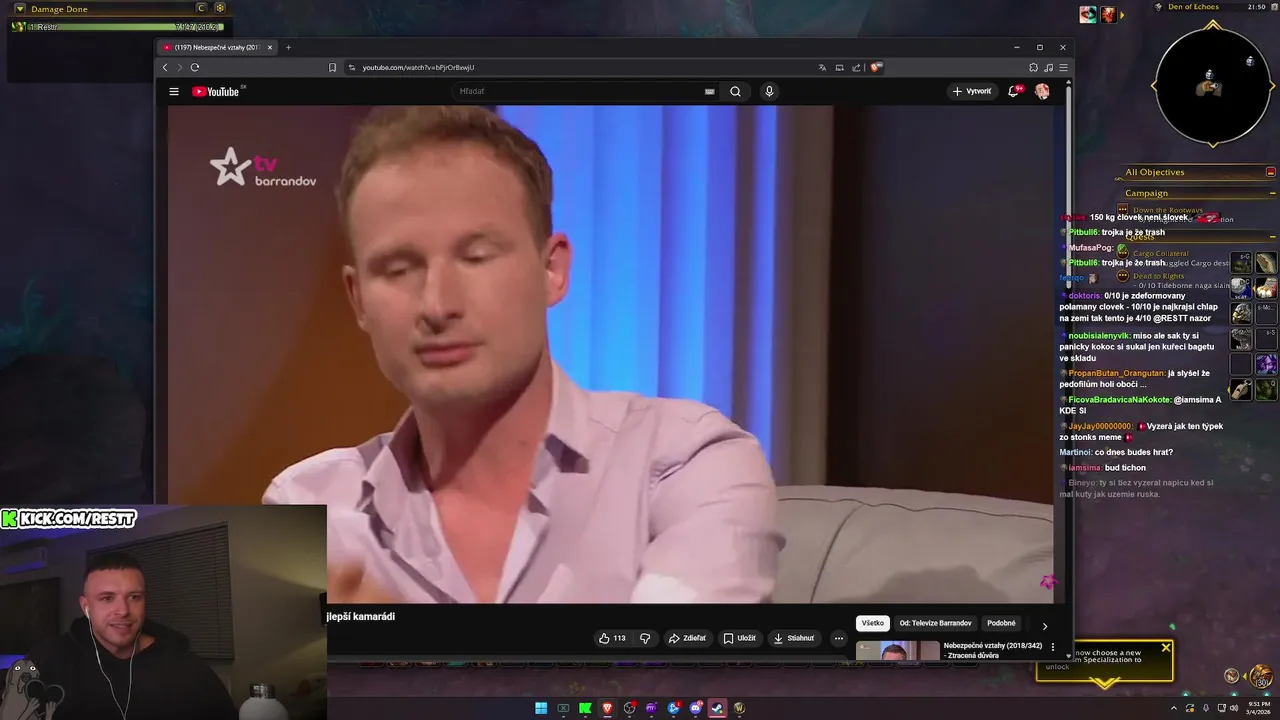Bookmark this page with the bookmark icon
This screenshot has width=1280, height=720.
tap(332, 67)
